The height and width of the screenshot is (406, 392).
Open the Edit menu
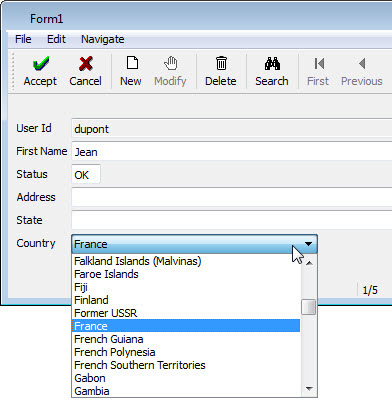[x=56, y=39]
